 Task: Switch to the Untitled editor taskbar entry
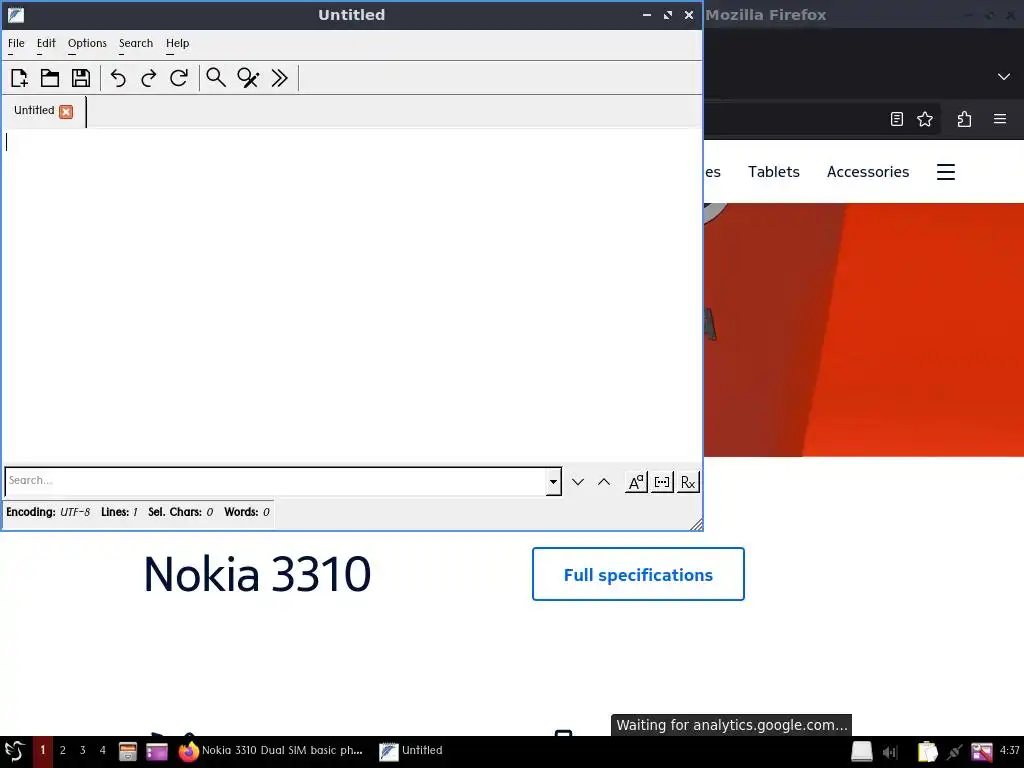pos(411,751)
